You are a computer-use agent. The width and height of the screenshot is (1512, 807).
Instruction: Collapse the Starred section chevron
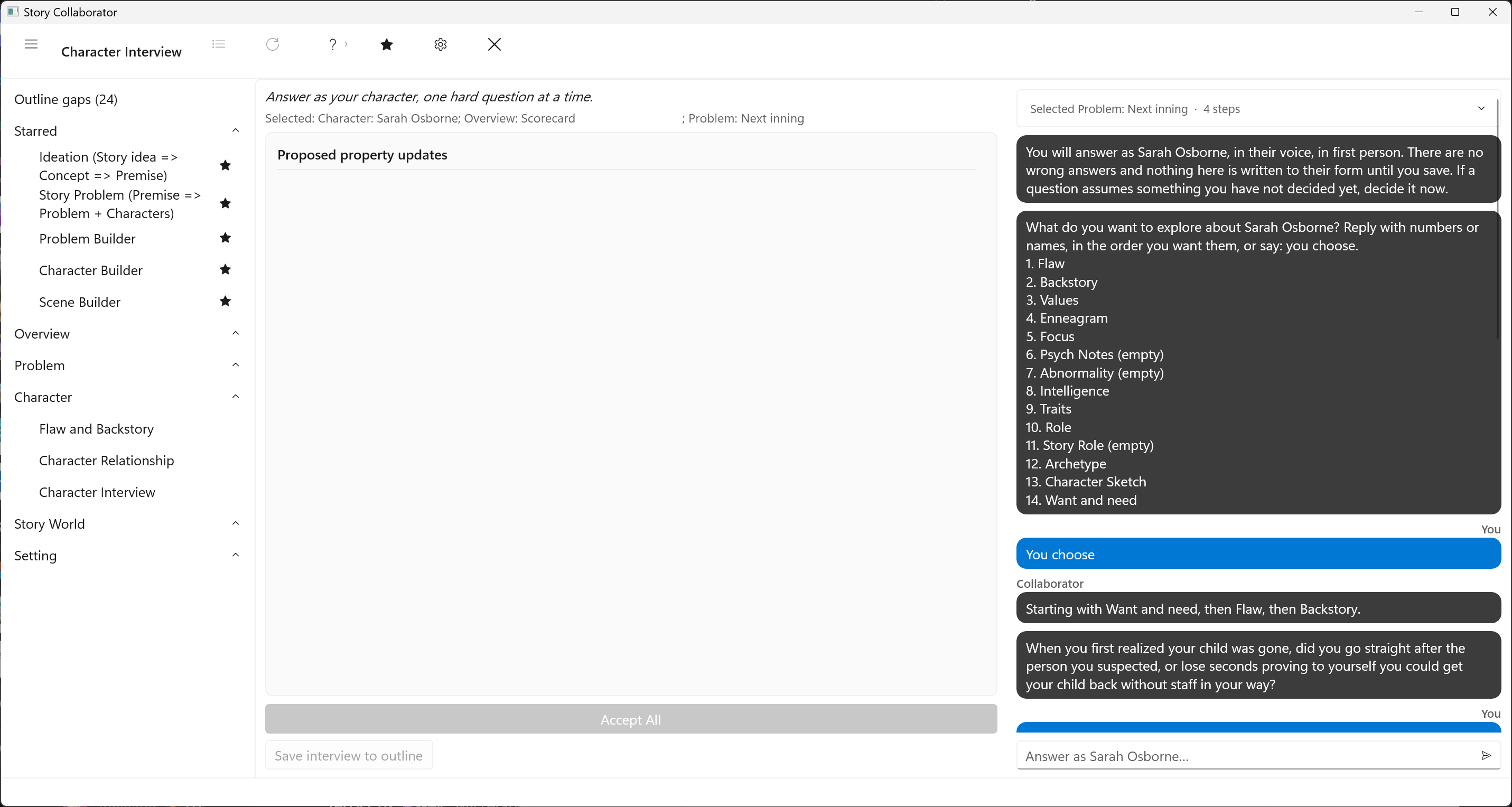tap(236, 130)
